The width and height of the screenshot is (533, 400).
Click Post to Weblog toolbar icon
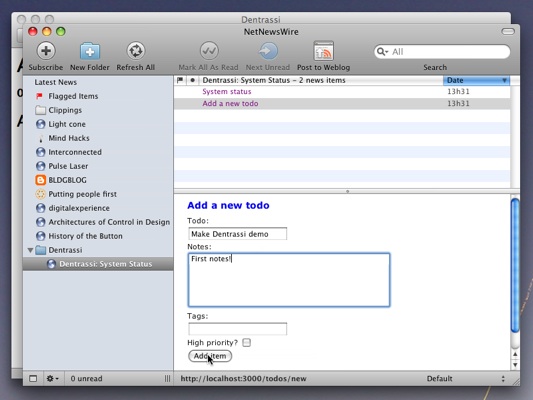pos(324,51)
